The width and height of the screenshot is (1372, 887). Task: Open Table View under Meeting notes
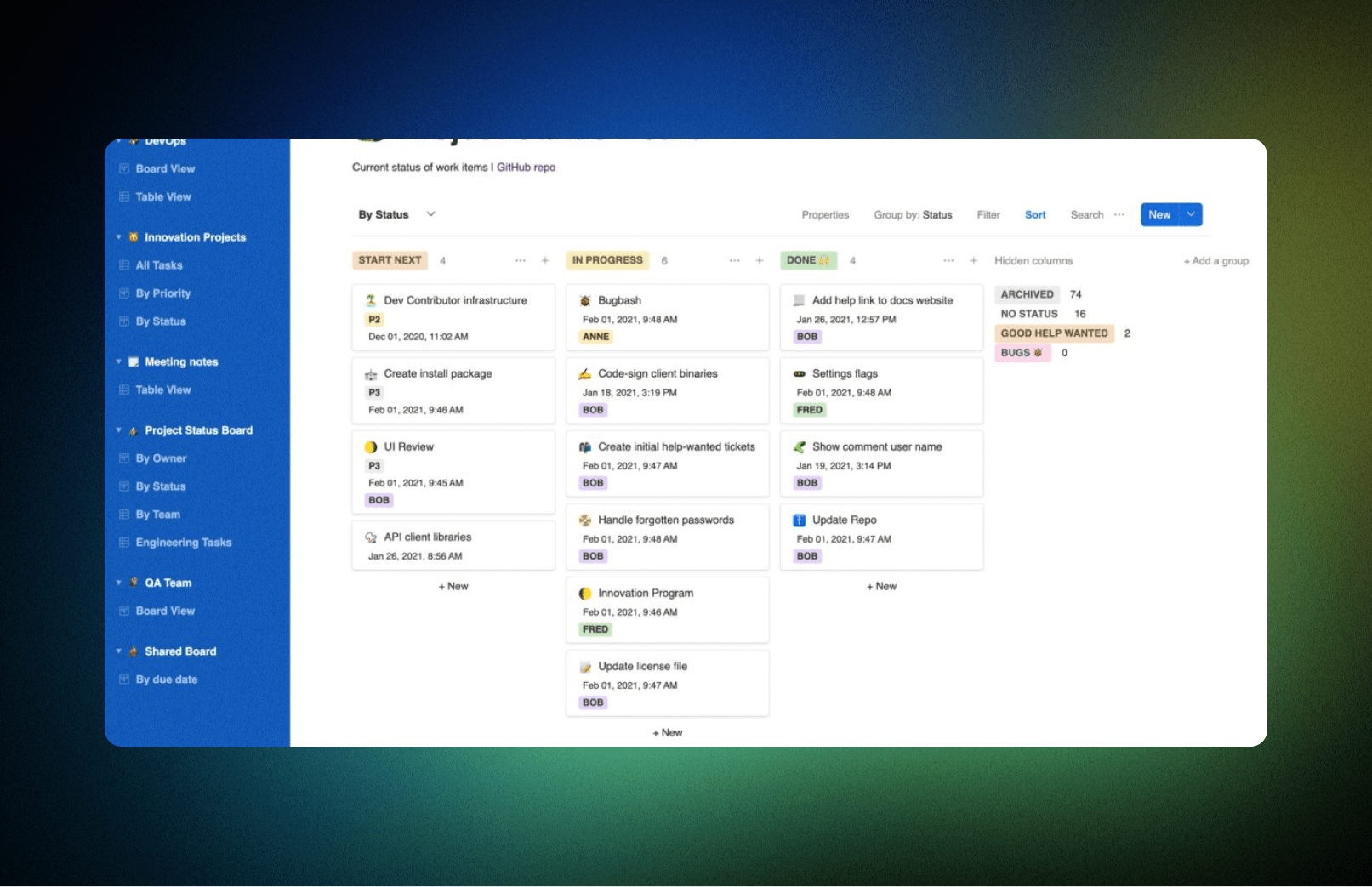click(x=163, y=390)
